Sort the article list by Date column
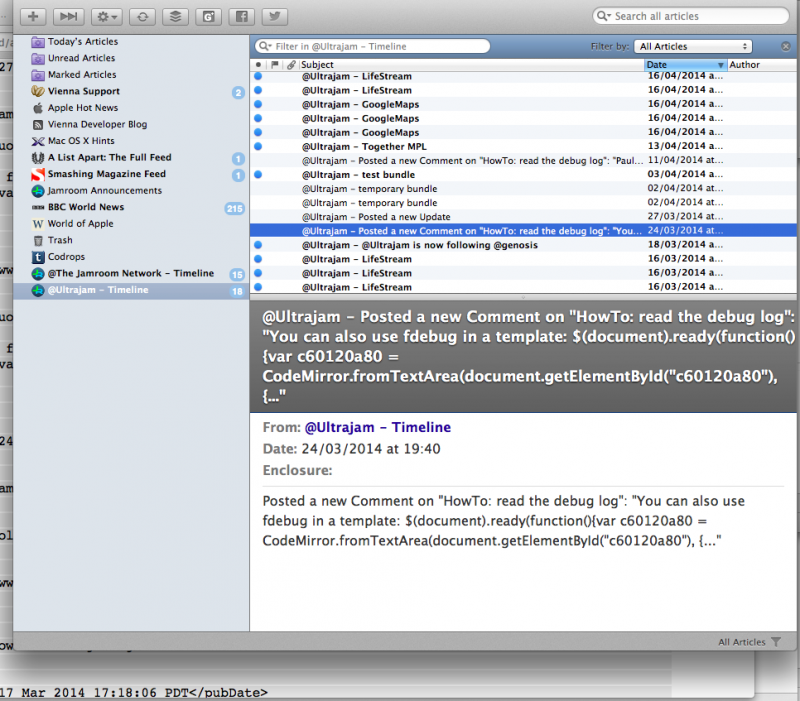This screenshot has width=800, height=701. 684,64
